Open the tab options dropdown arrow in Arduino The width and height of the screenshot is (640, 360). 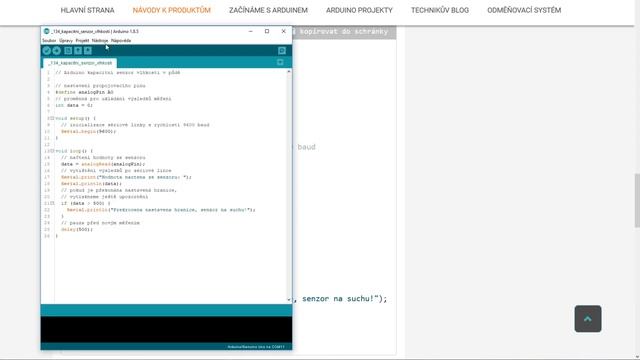(x=280, y=62)
